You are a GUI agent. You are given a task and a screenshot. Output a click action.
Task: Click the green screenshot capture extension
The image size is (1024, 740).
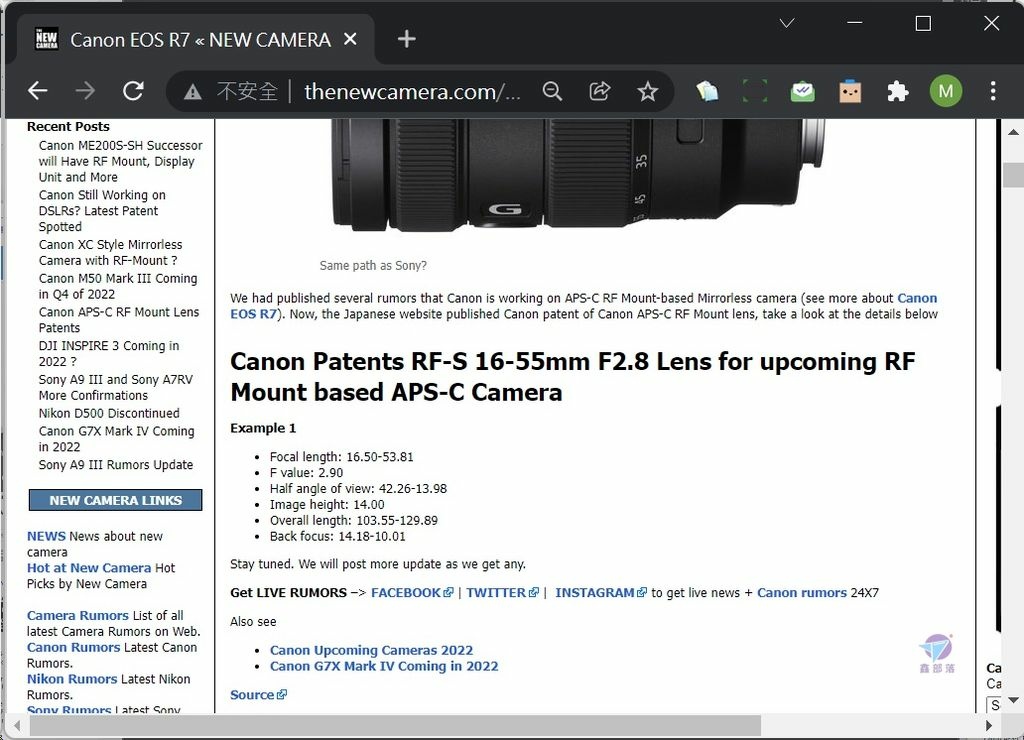click(755, 91)
